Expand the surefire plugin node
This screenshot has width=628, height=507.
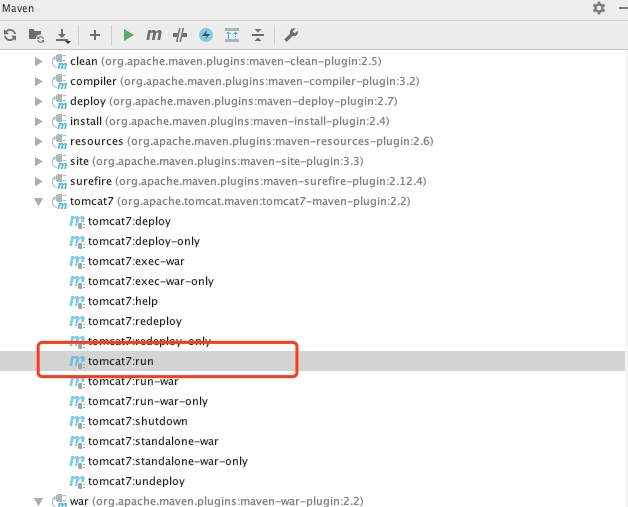[39, 181]
